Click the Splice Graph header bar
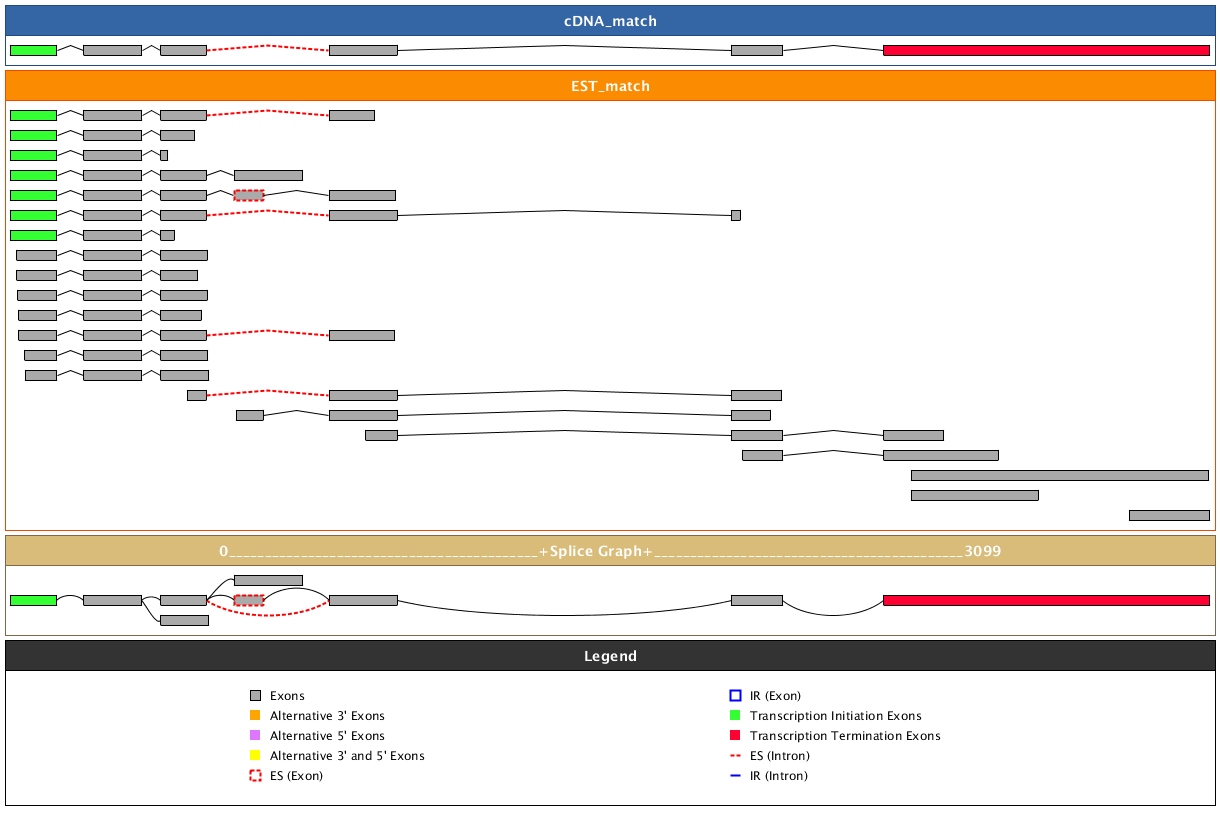 [610, 551]
